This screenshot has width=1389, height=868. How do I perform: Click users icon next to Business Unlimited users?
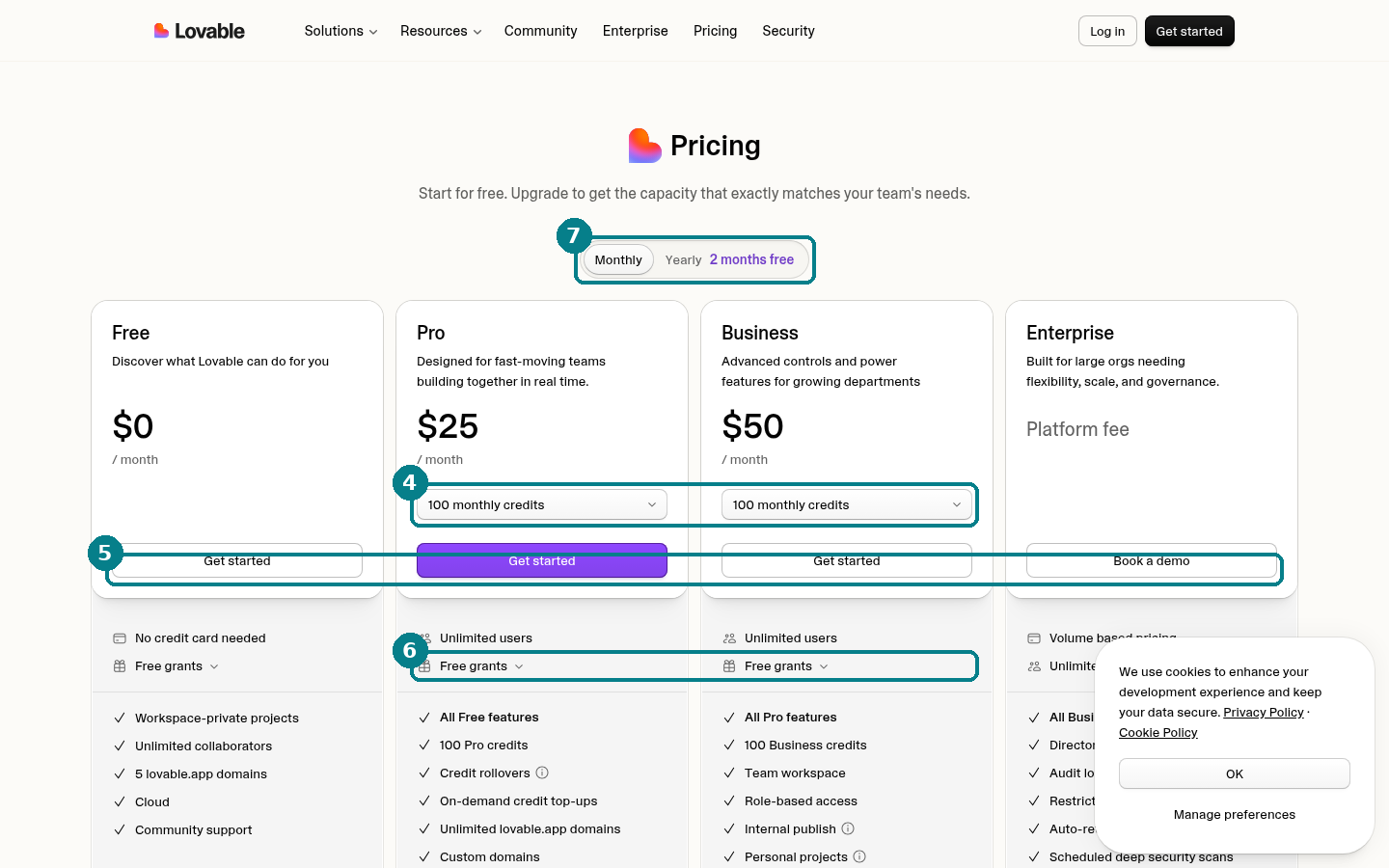click(x=729, y=638)
